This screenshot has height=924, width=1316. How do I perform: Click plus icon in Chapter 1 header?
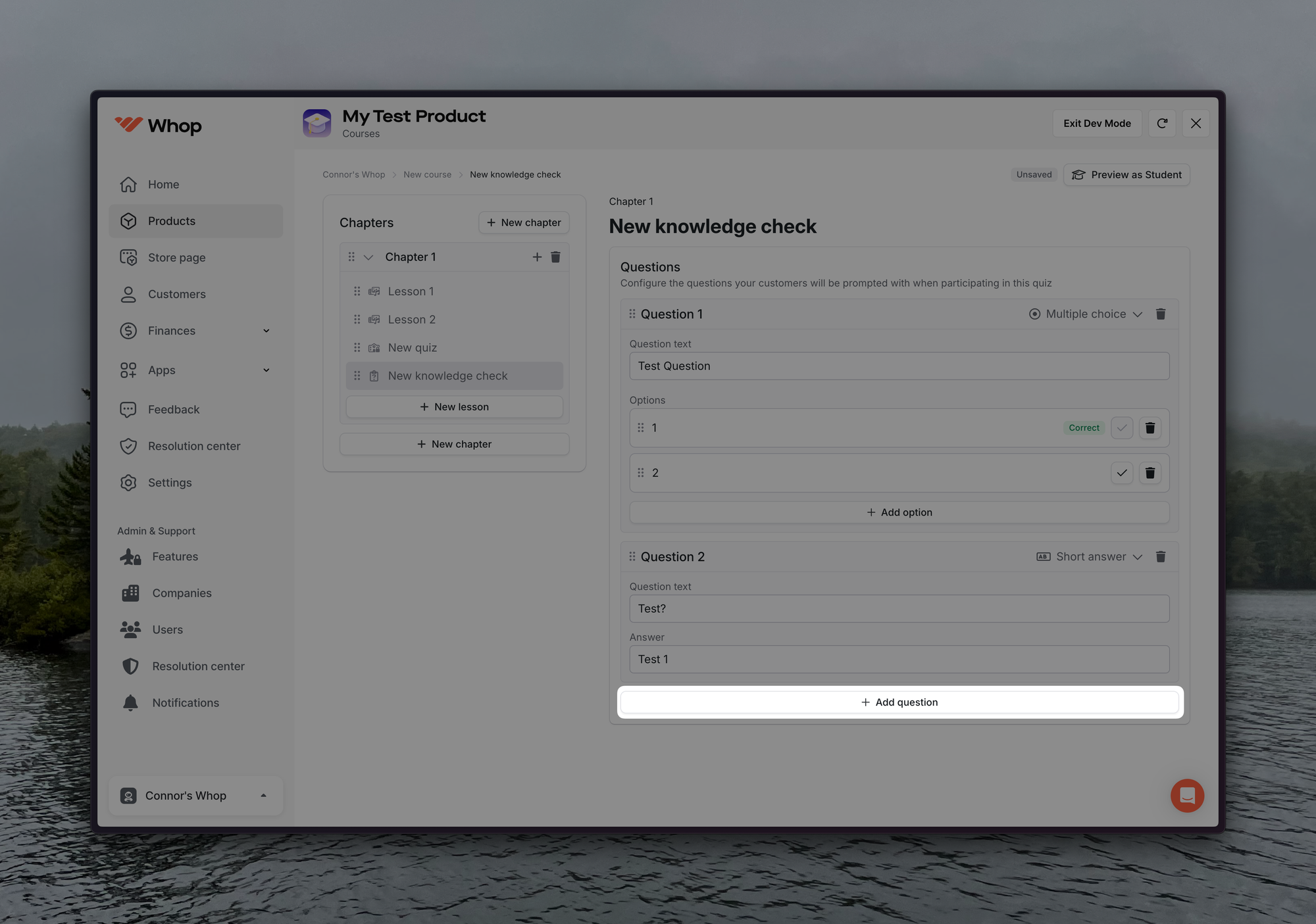coord(537,257)
